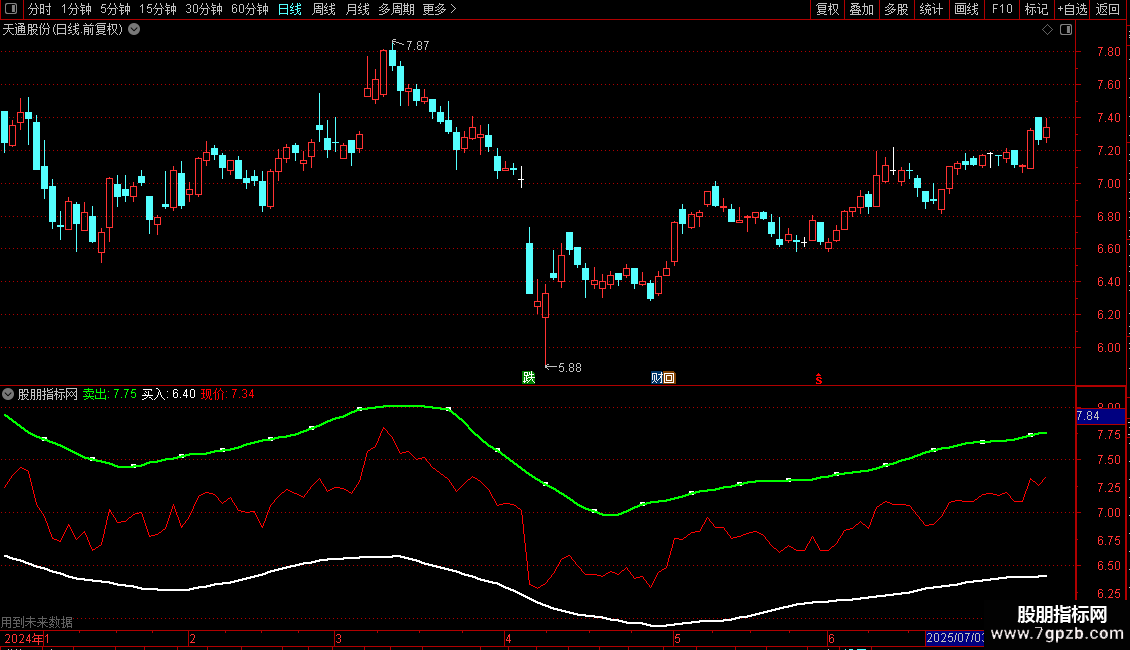The width and height of the screenshot is (1130, 650).
Task: Click the 财 finance marker icon
Action: point(657,378)
